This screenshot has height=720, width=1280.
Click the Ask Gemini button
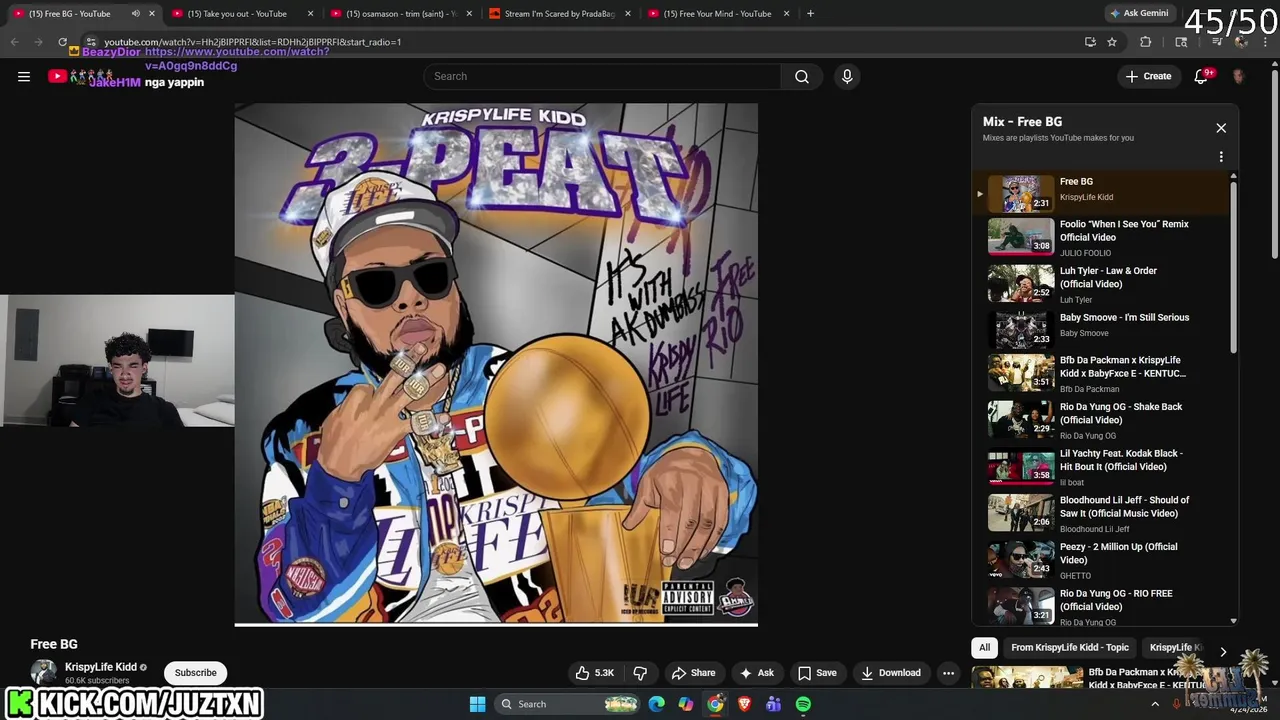[1139, 14]
